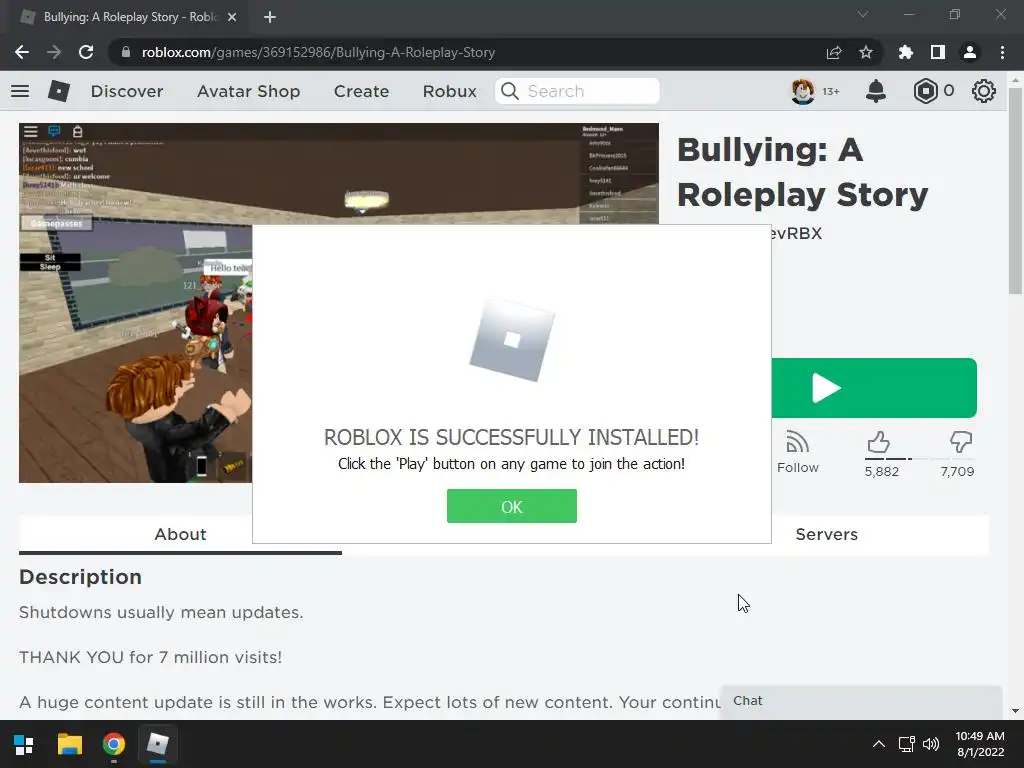Like the game with thumbs up
Viewport: 1024px width, 768px height.
tap(878, 442)
